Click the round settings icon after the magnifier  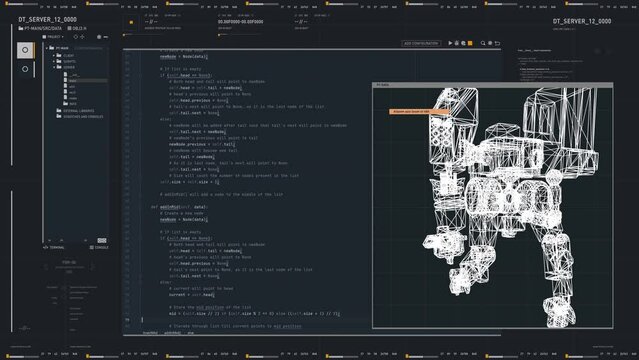pos(490,43)
